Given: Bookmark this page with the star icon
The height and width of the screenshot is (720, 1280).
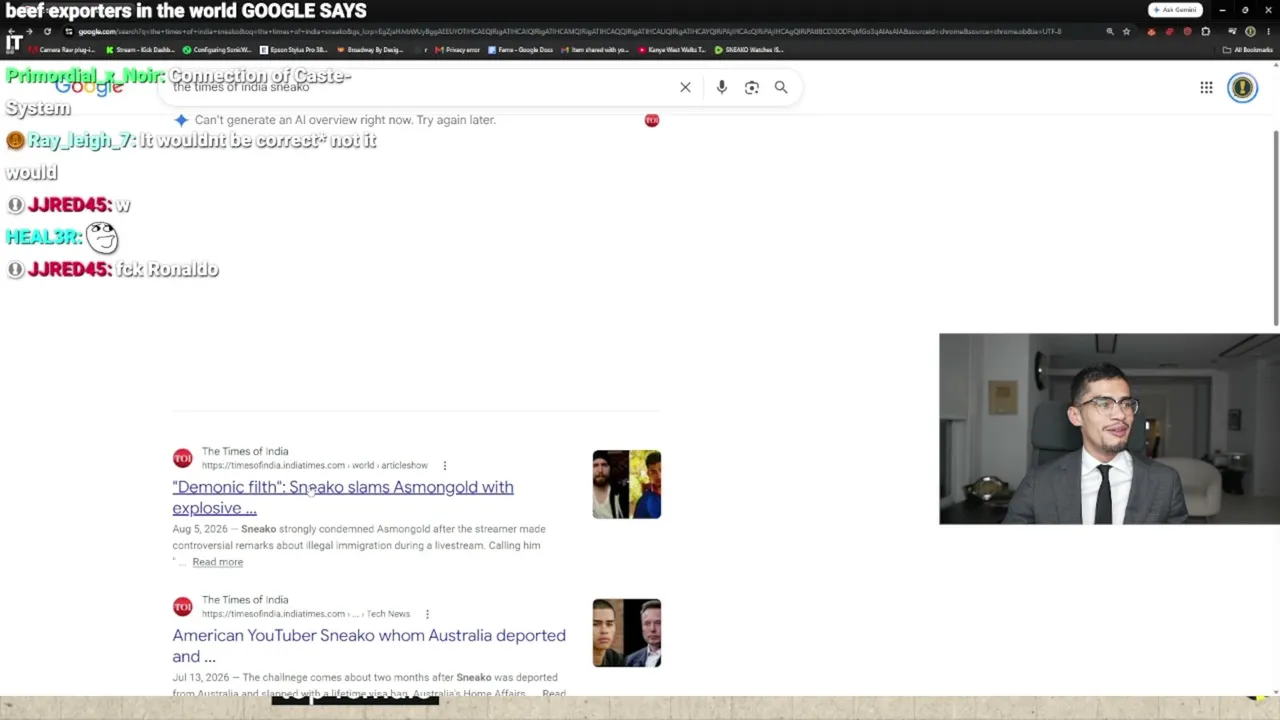Looking at the screenshot, I should coord(1126,32).
